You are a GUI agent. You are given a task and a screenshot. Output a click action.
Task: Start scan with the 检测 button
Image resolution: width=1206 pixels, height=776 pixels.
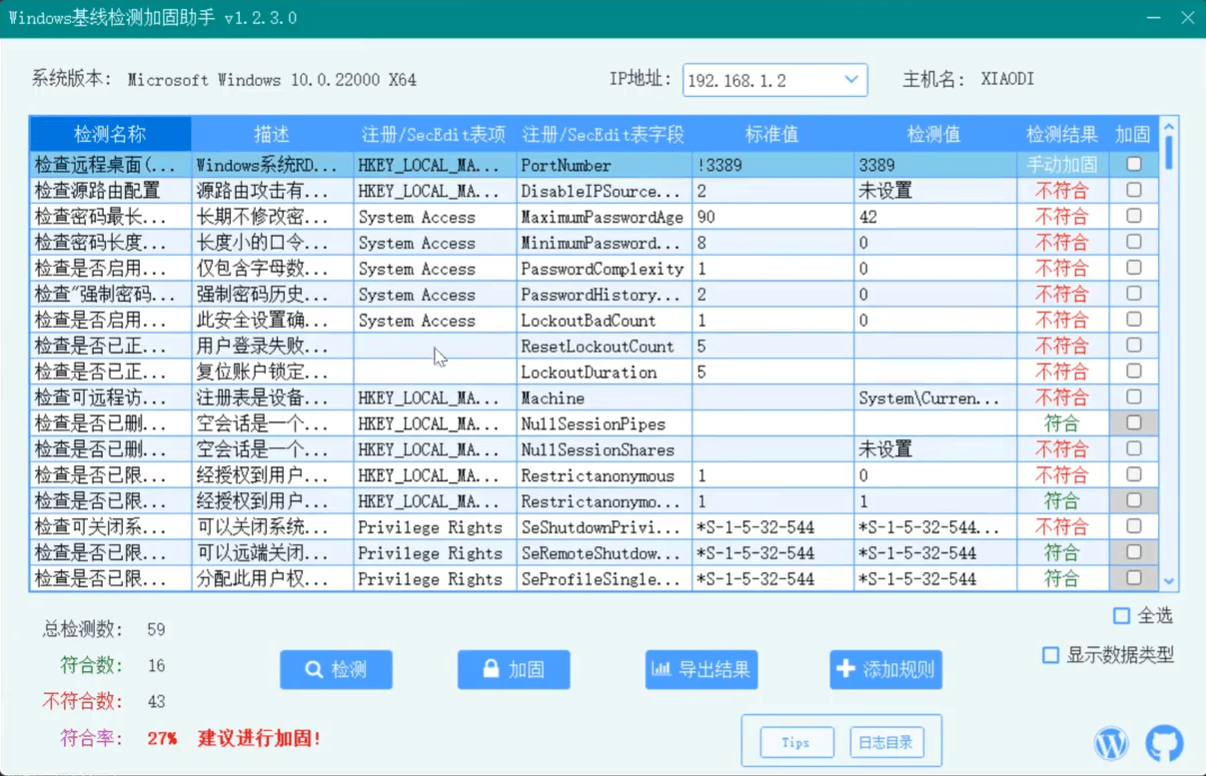336,670
